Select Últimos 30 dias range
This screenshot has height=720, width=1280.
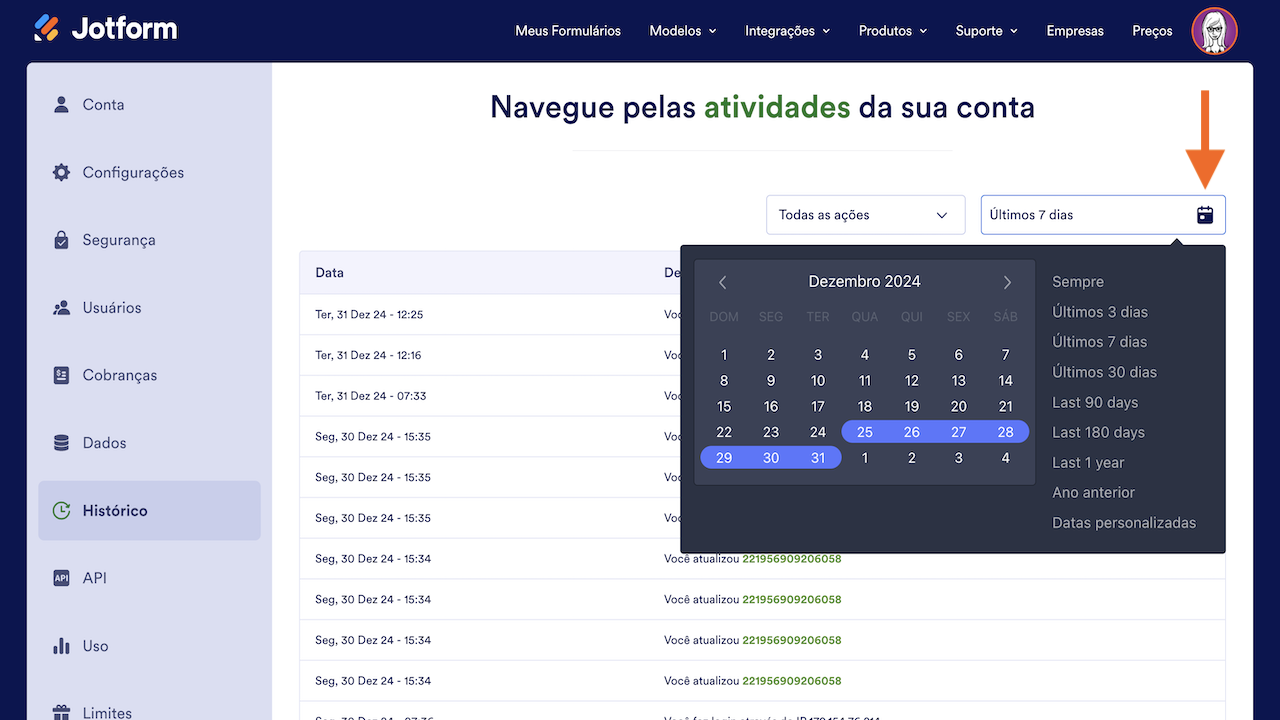click(1104, 372)
